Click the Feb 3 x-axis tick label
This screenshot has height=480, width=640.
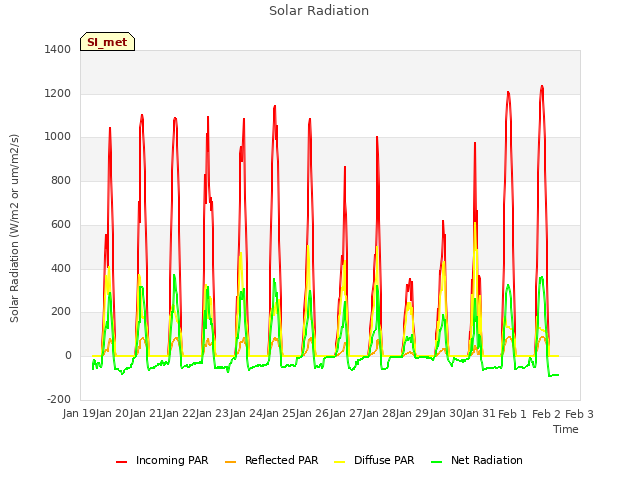click(x=579, y=414)
